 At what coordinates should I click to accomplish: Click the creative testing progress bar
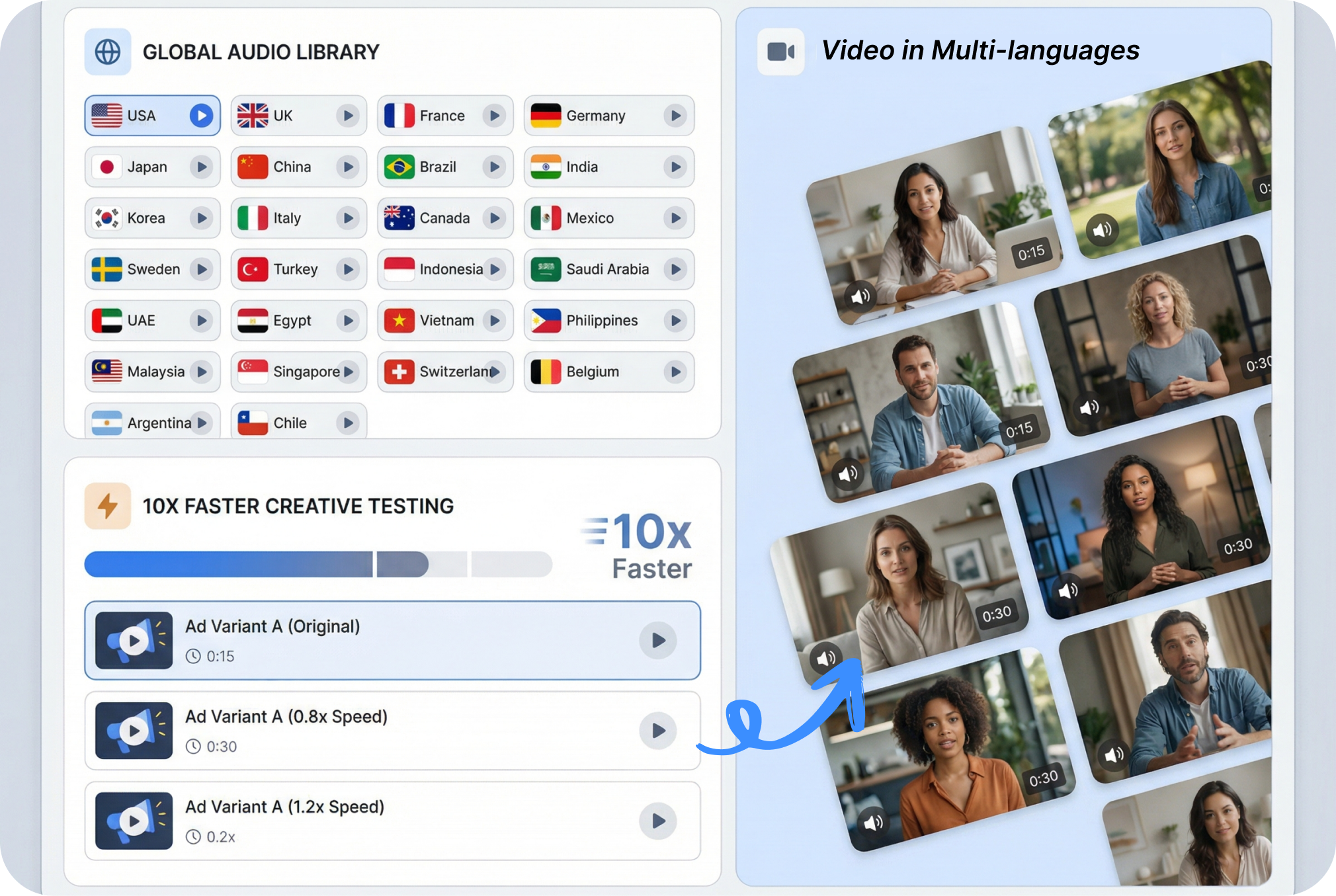click(318, 565)
